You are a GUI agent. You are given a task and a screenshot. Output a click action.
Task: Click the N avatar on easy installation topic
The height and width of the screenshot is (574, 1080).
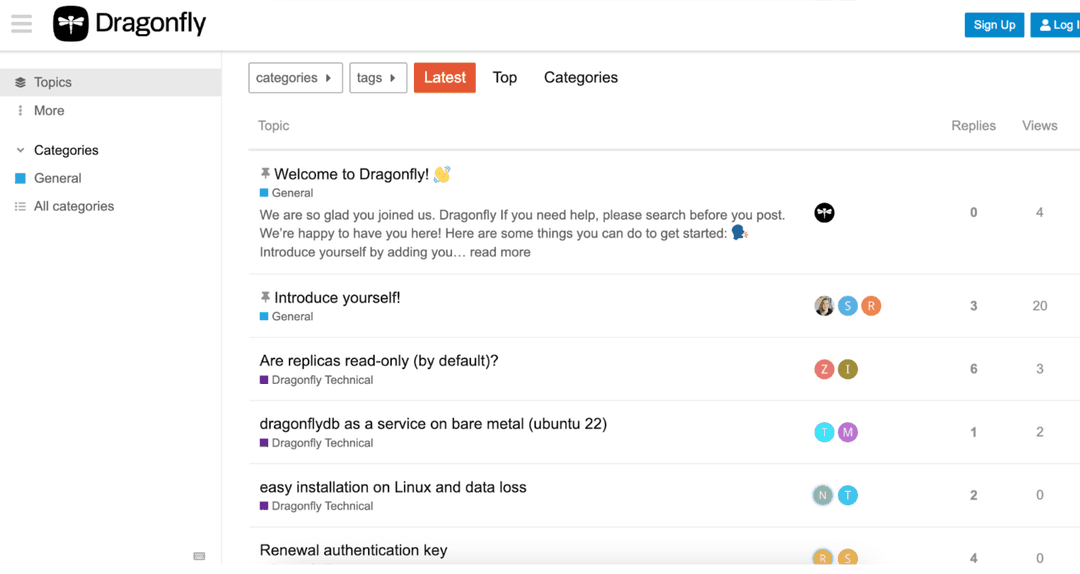823,495
